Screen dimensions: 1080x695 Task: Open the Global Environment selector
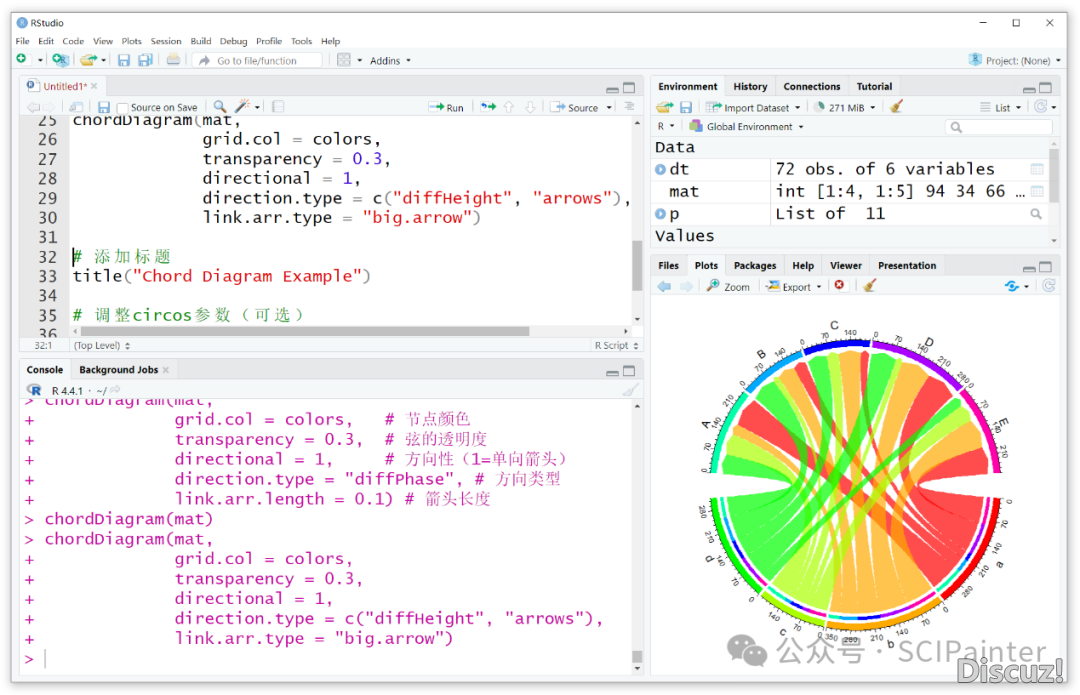click(746, 127)
